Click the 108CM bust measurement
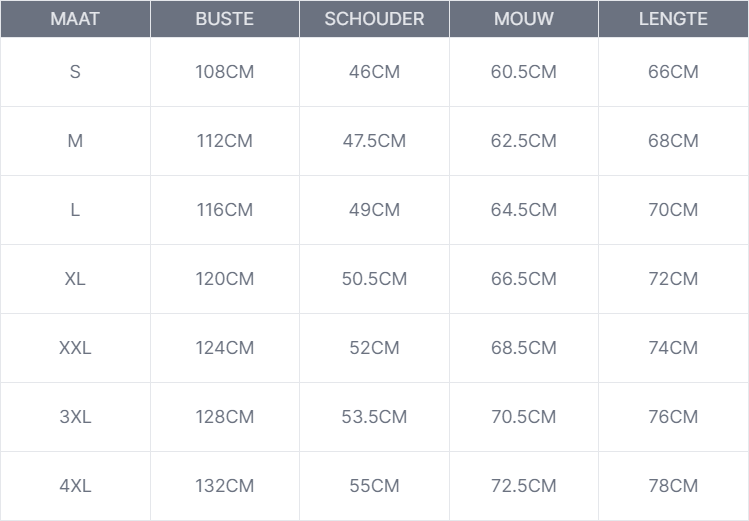The width and height of the screenshot is (749, 521). pyautogui.click(x=224, y=72)
